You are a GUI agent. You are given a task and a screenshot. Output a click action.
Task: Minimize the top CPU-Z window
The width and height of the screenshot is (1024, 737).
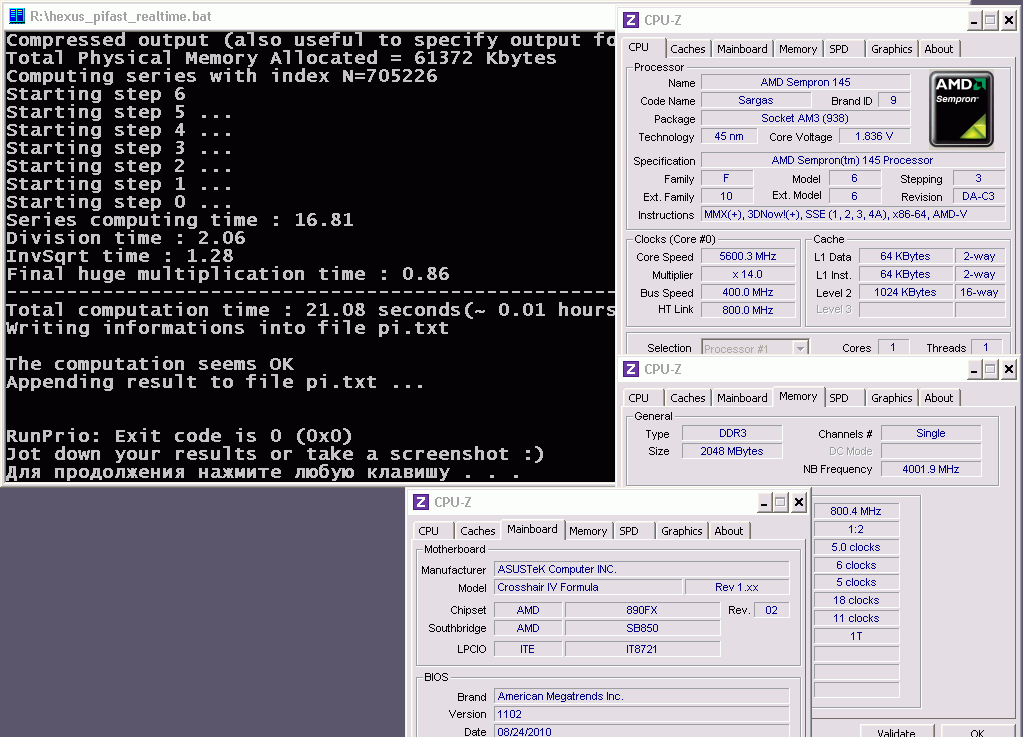(x=974, y=21)
